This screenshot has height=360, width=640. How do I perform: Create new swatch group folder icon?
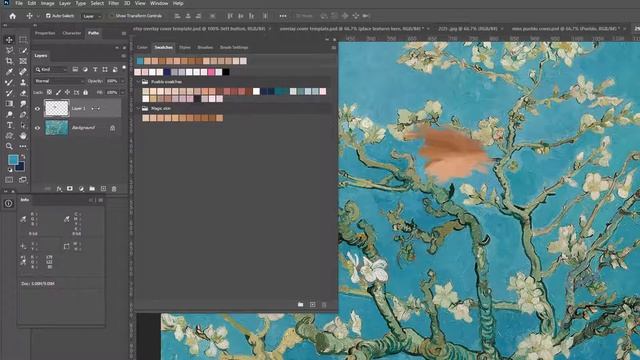point(300,304)
